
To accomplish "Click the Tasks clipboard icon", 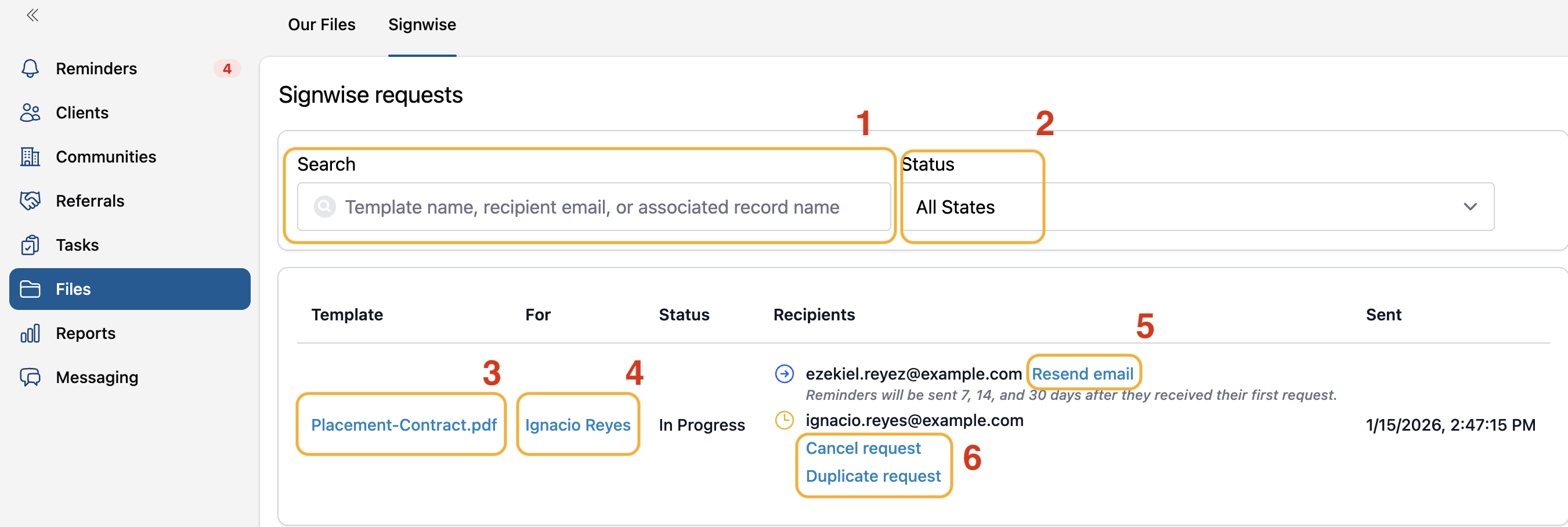I will pos(30,244).
